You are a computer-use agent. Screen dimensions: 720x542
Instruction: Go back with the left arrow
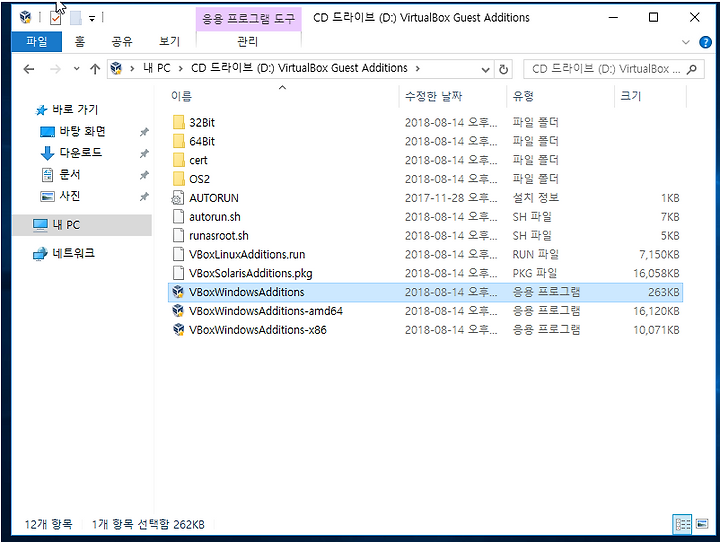pyautogui.click(x=29, y=69)
